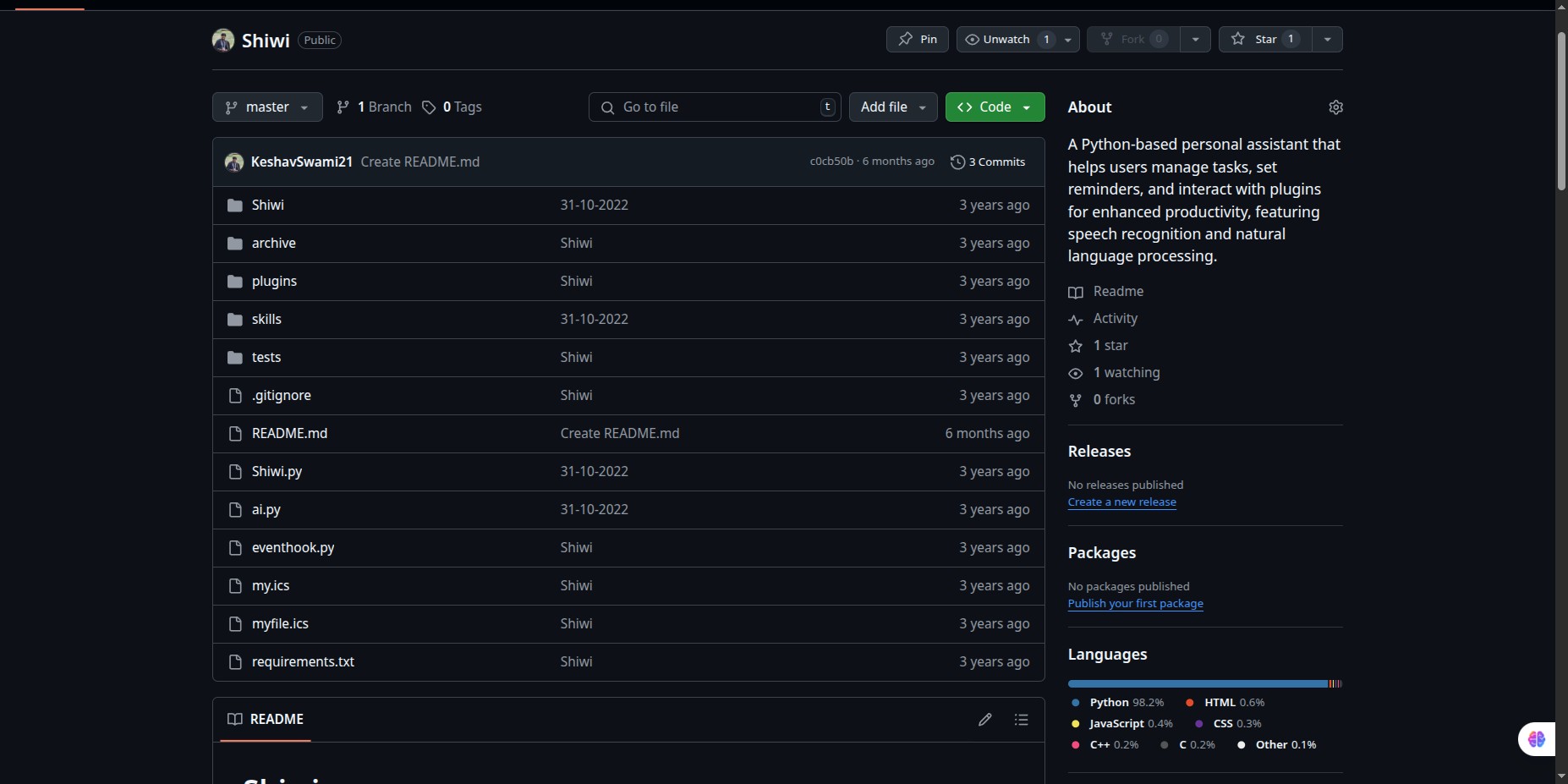Jump to Readme from About sidebar
The image size is (1568, 784).
tap(1106, 291)
